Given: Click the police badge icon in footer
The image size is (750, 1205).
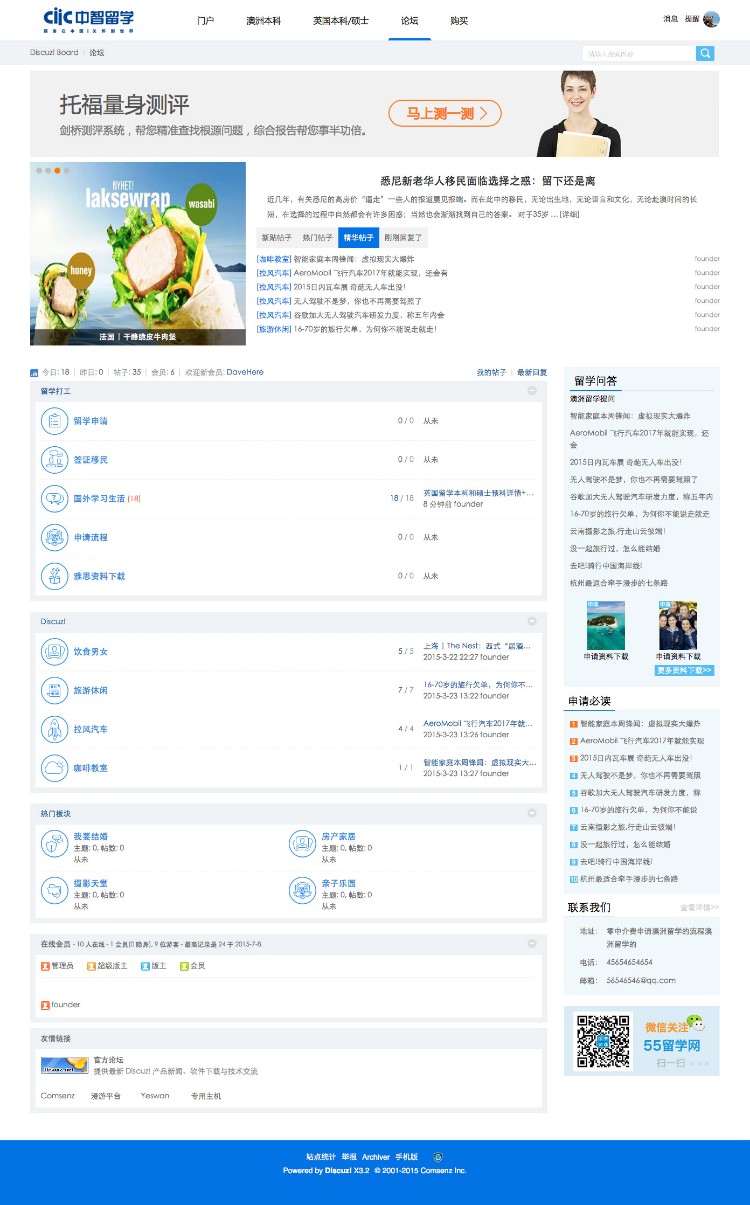Looking at the screenshot, I should pos(437,1156).
